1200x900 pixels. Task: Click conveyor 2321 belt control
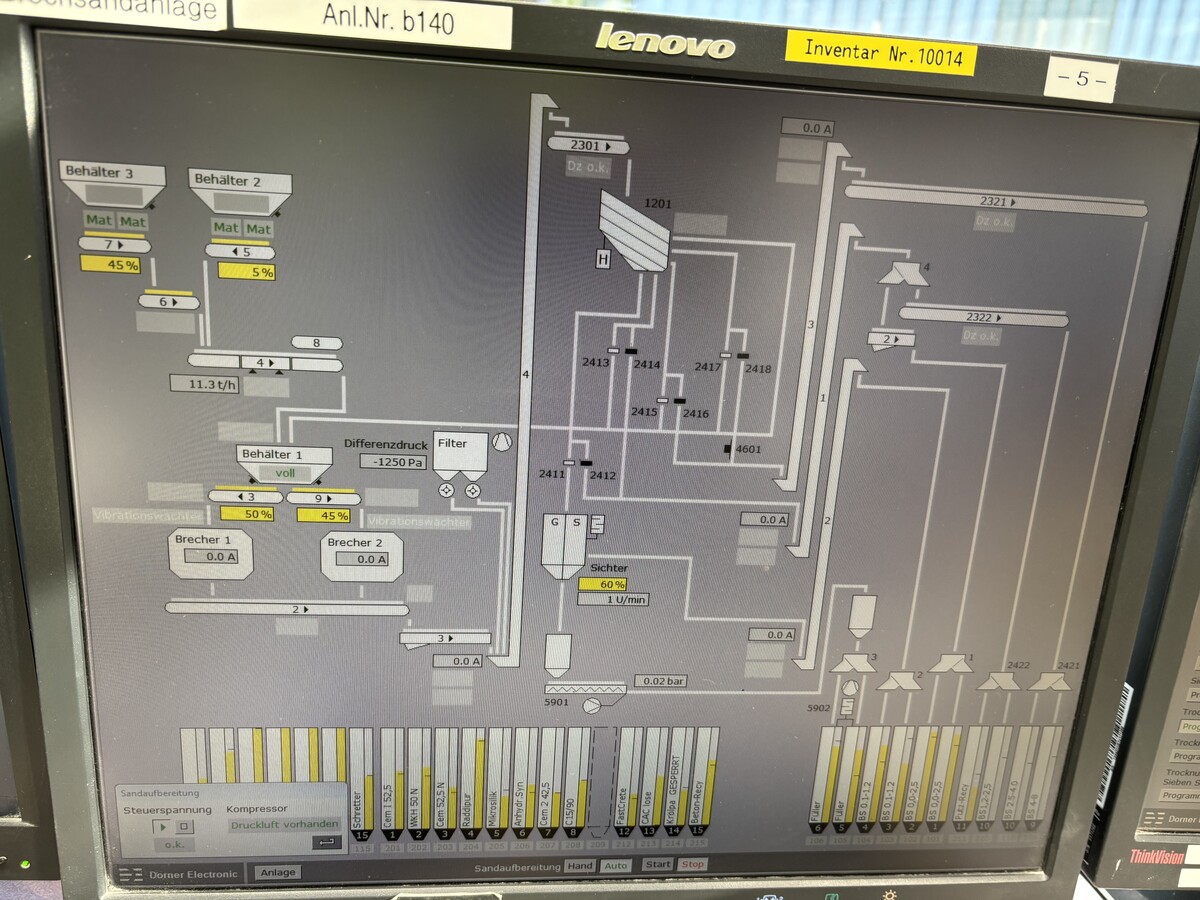995,201
